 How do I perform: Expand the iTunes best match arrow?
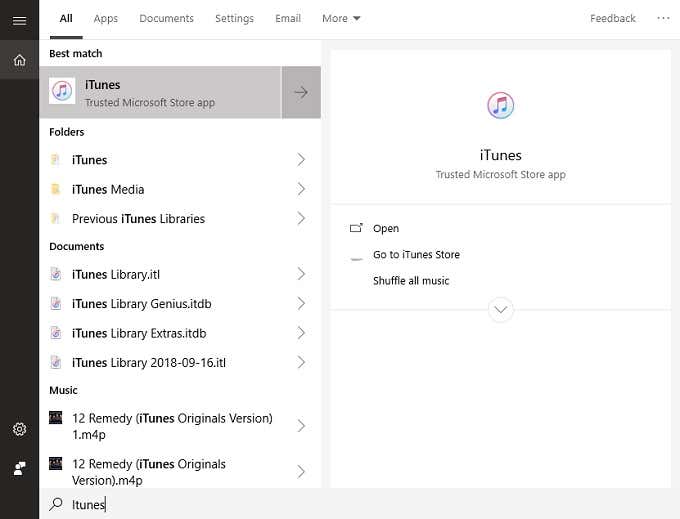pos(301,92)
